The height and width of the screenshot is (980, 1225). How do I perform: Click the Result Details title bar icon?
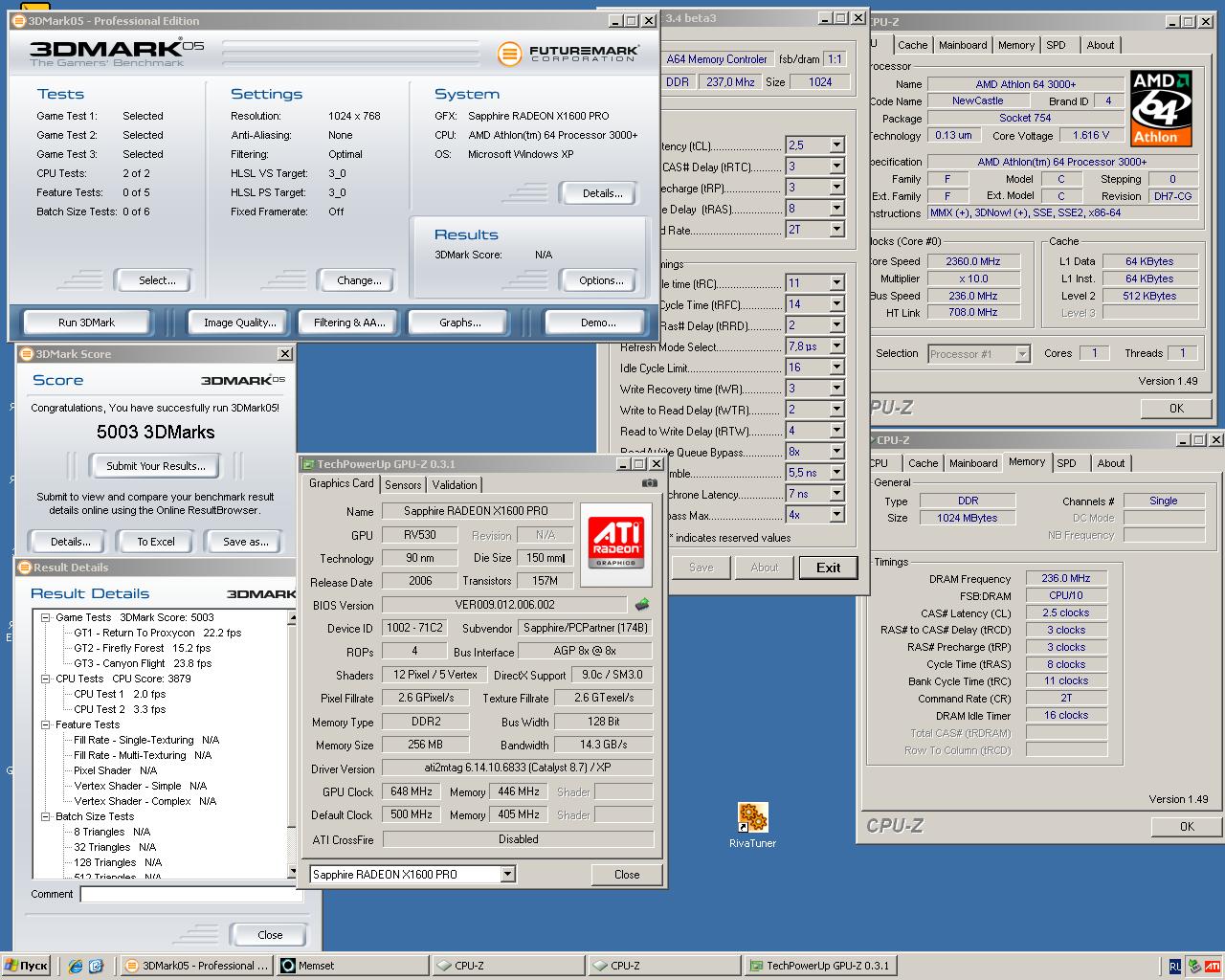pyautogui.click(x=25, y=567)
